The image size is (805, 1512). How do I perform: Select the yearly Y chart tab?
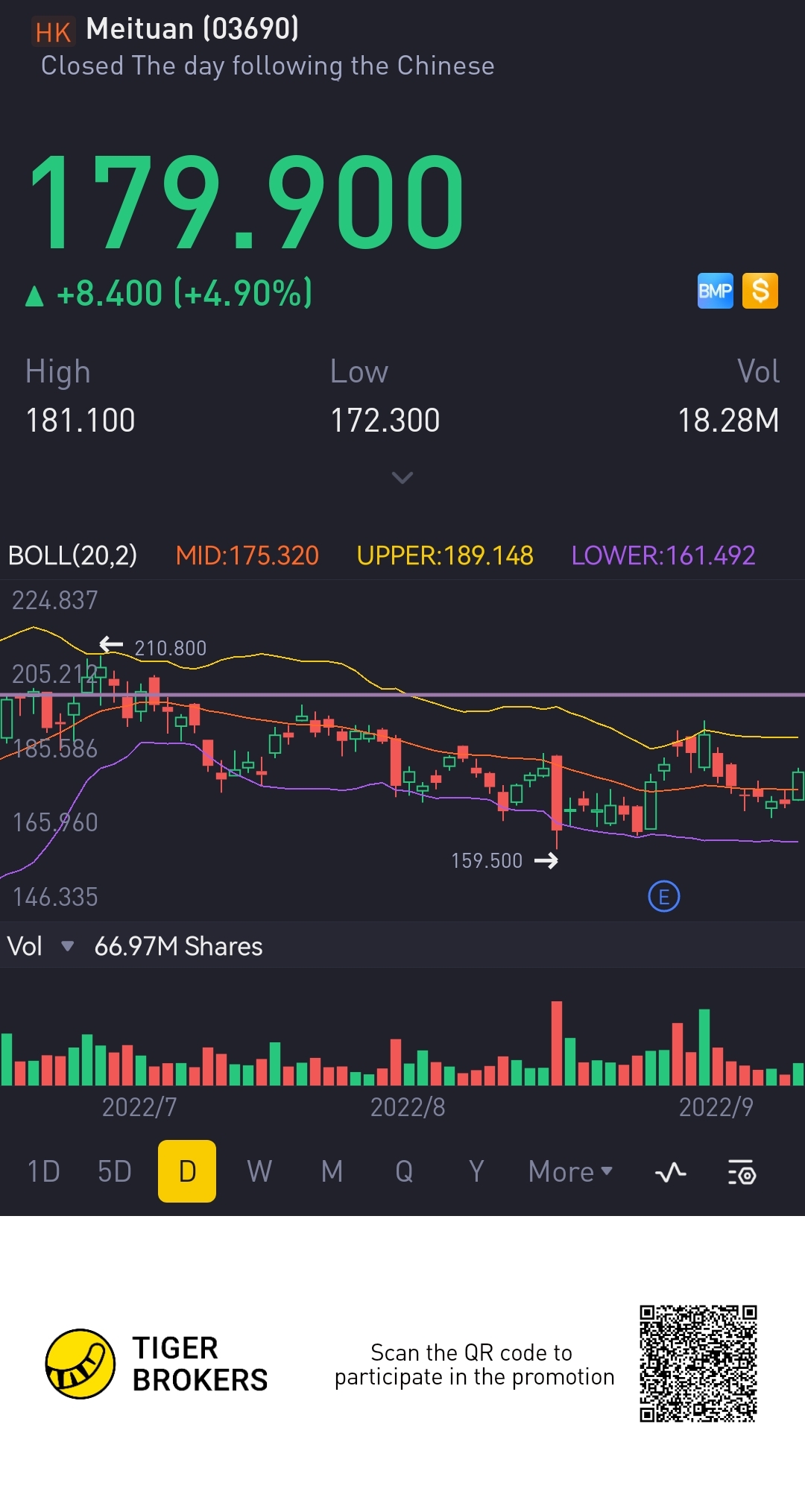pyautogui.click(x=476, y=1172)
